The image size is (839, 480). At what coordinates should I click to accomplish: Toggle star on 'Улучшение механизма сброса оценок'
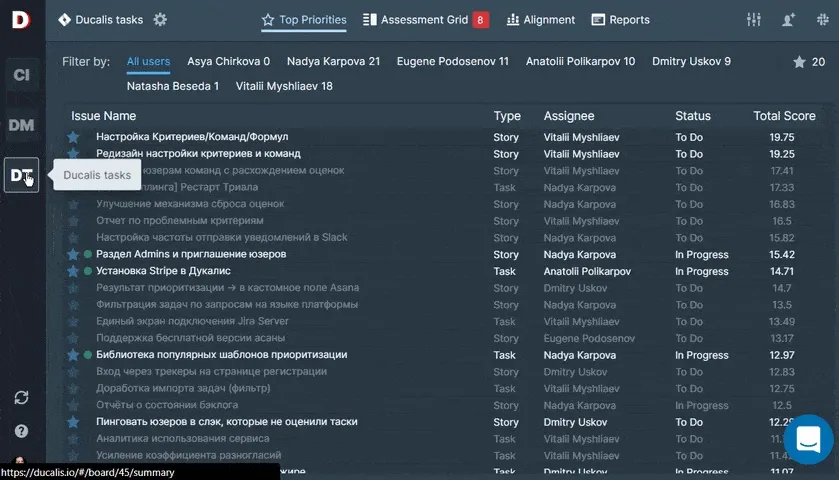[73, 204]
